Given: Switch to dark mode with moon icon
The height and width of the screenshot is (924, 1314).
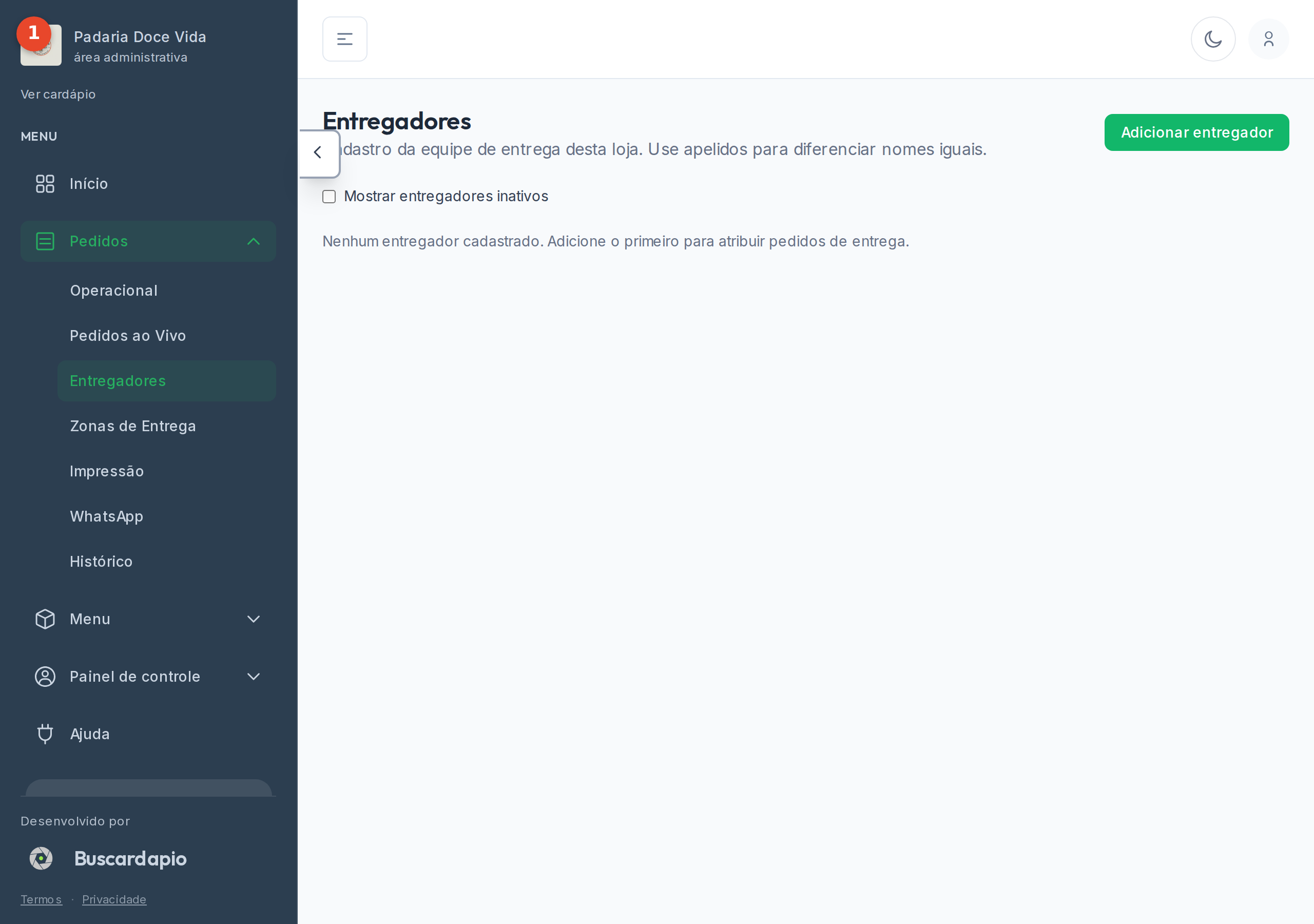Looking at the screenshot, I should pos(1213,39).
